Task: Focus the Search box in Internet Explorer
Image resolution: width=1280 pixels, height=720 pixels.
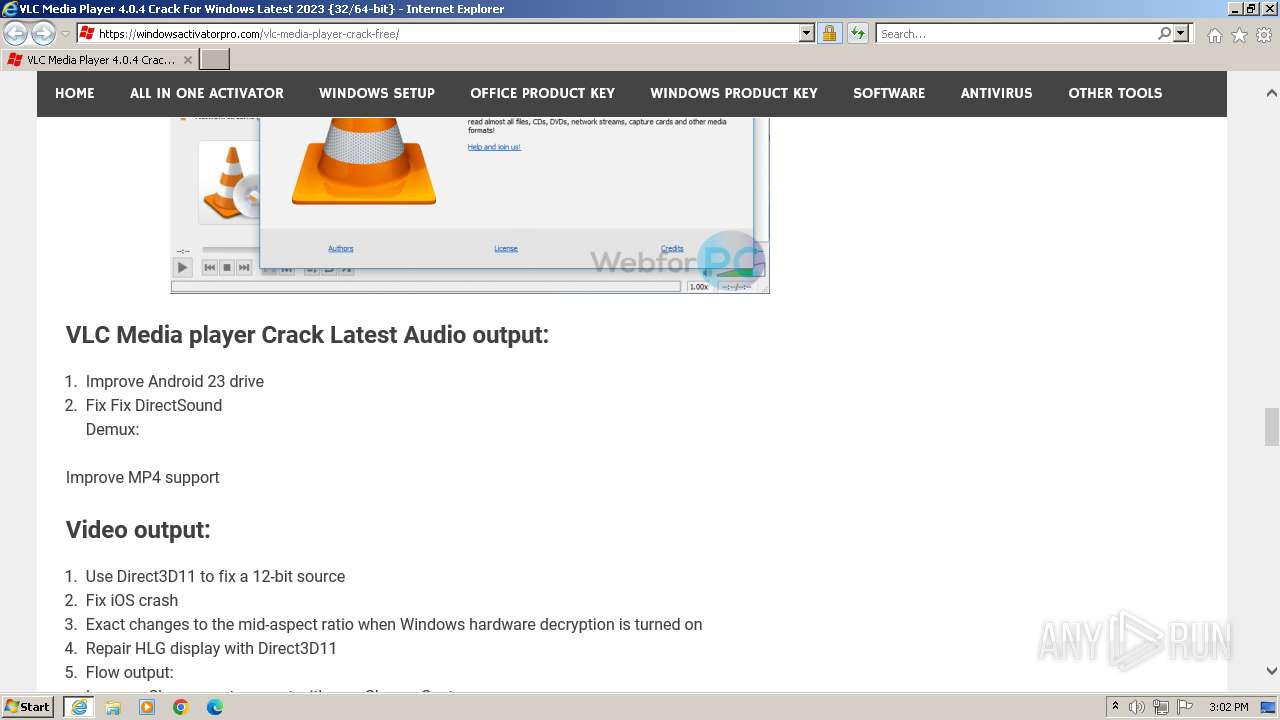Action: pyautogui.click(x=1017, y=34)
